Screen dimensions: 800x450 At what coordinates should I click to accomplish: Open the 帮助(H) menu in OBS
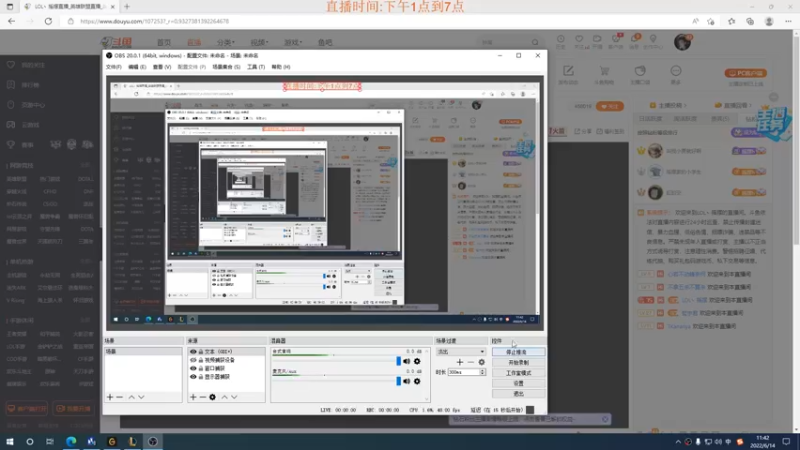(x=281, y=67)
